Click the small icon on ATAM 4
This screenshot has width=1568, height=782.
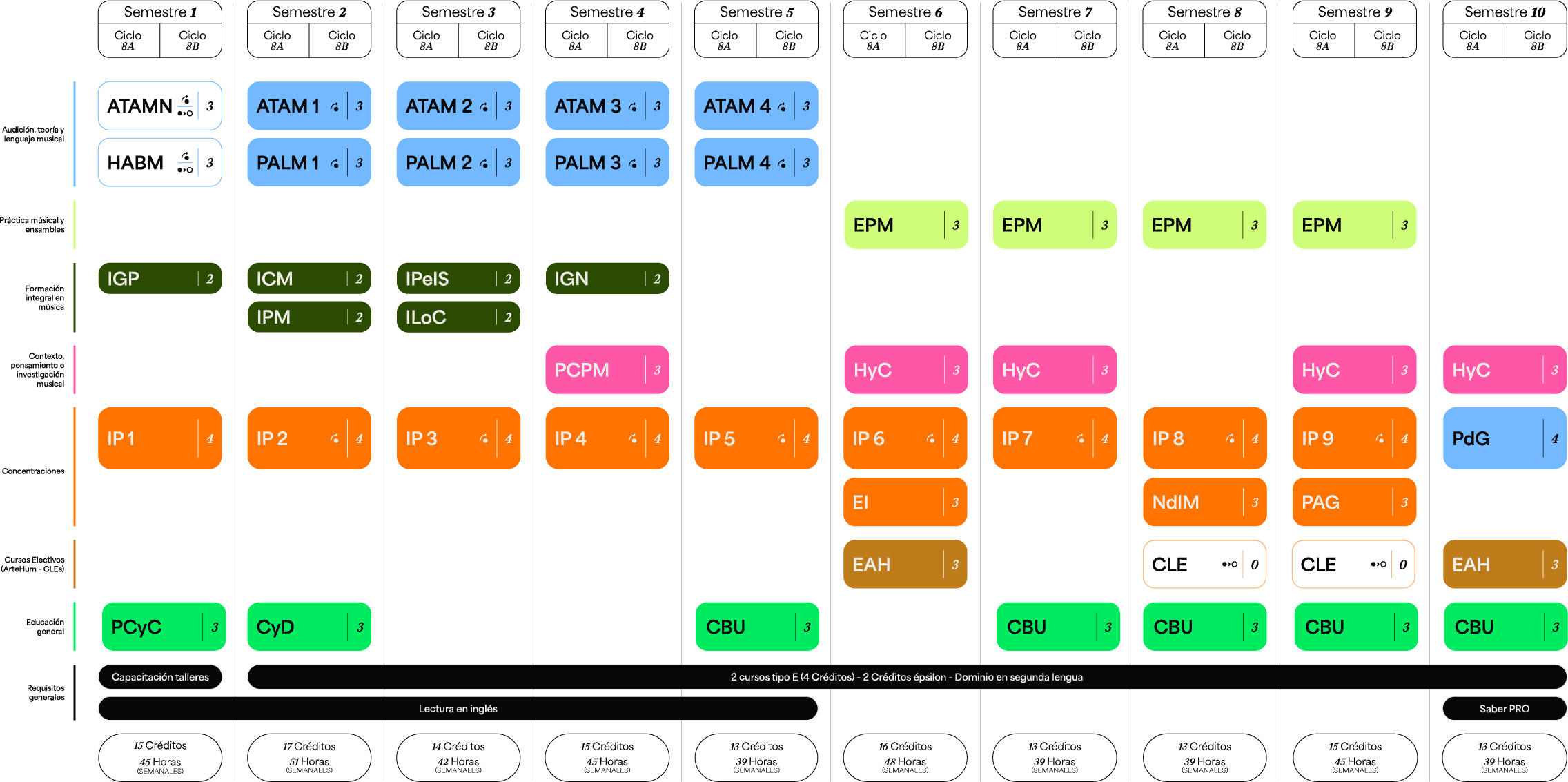tap(782, 107)
